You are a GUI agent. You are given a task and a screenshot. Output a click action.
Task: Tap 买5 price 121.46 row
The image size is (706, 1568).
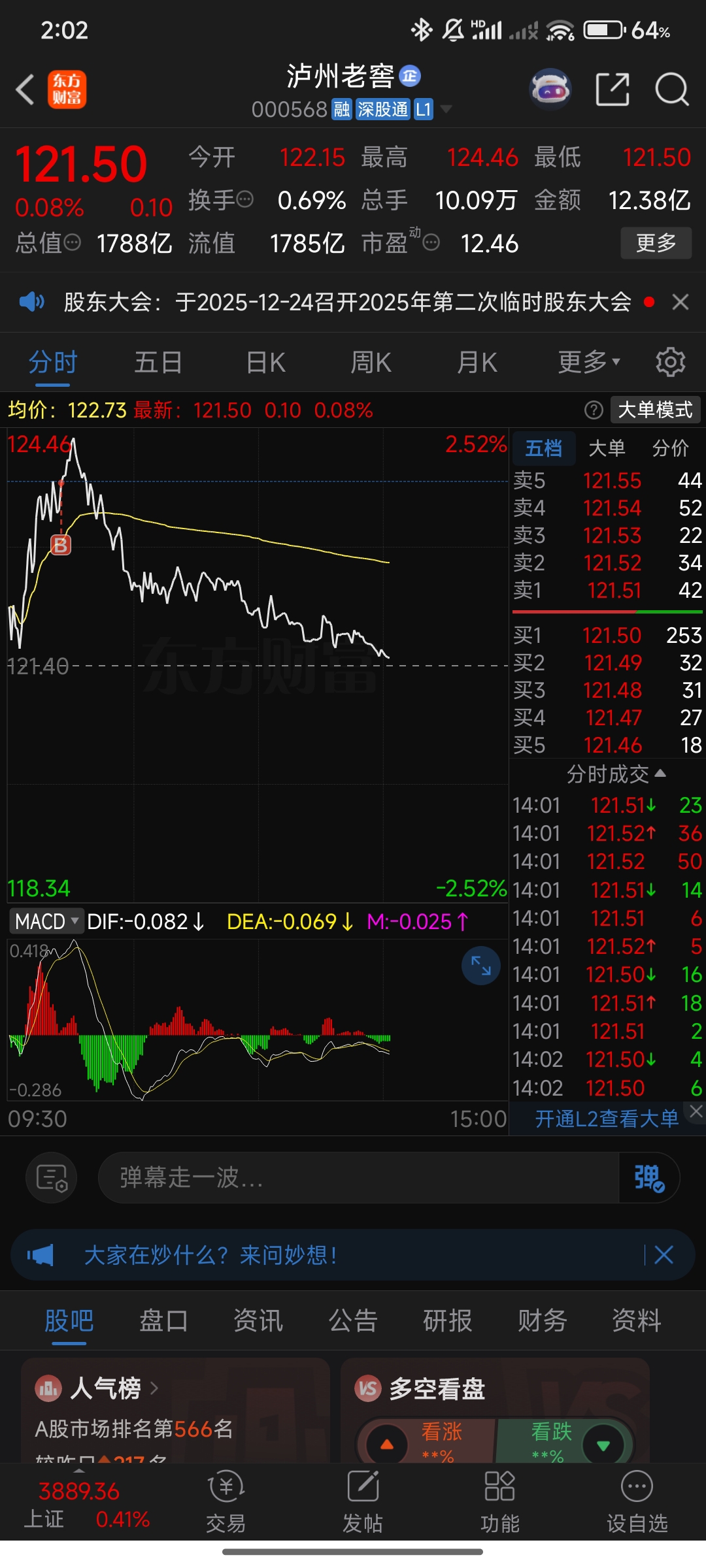tap(607, 745)
